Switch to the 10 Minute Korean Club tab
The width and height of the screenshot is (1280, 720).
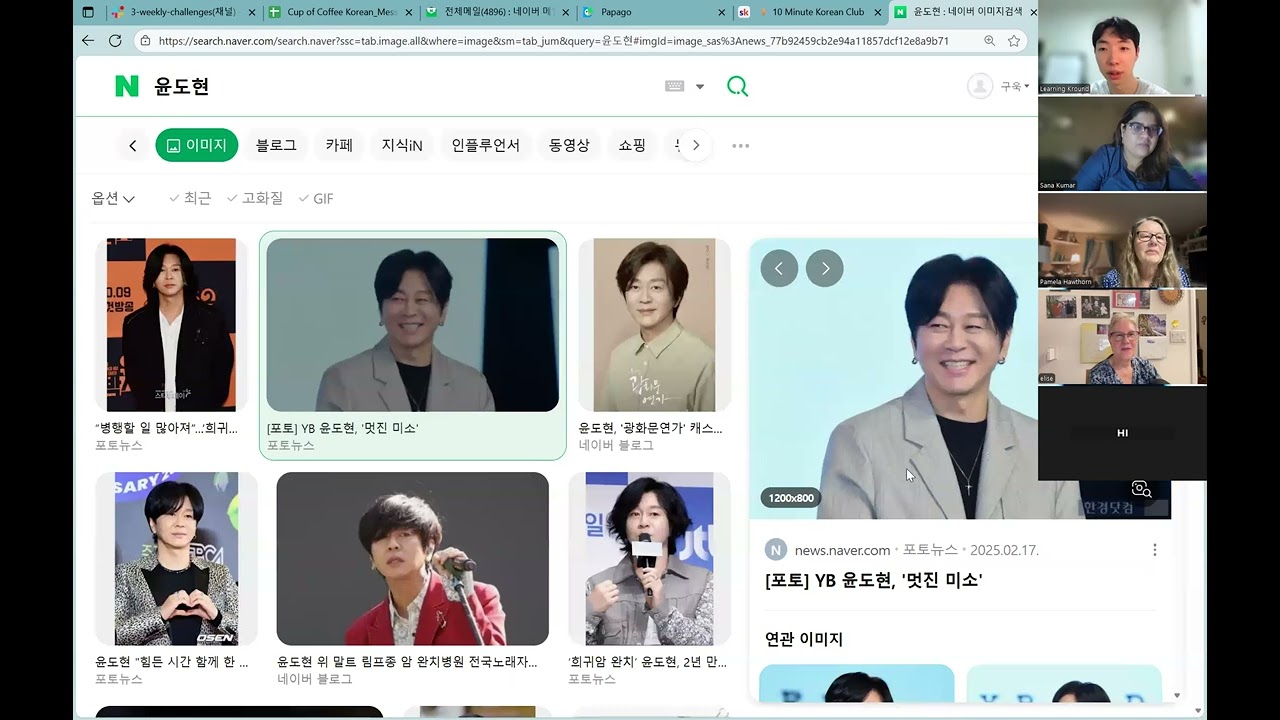pyautogui.click(x=811, y=12)
